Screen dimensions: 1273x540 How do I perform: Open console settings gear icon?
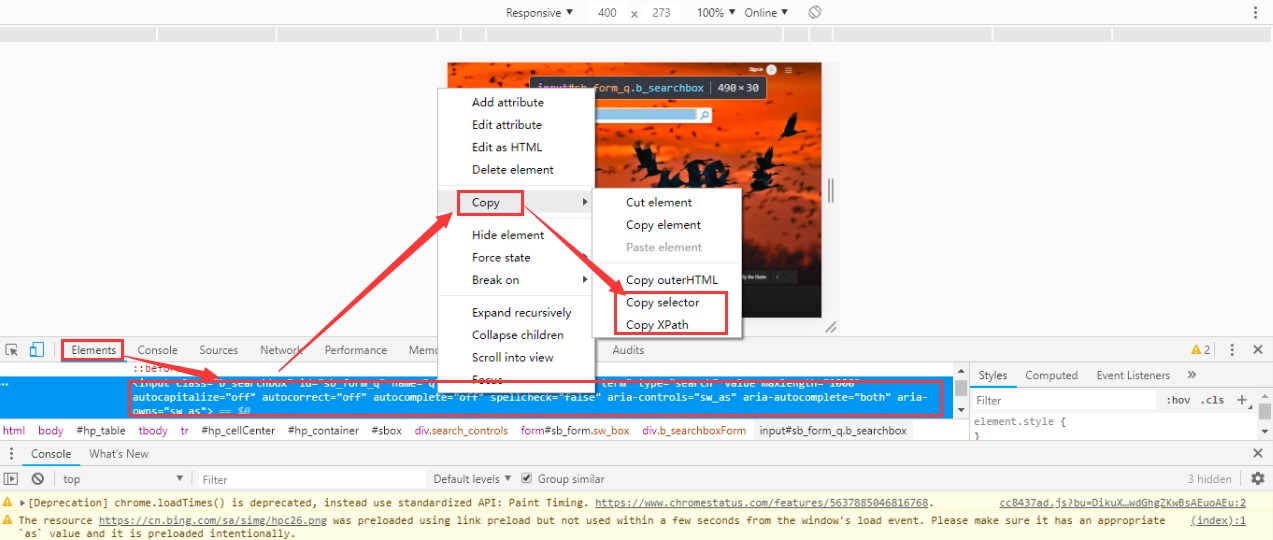click(1258, 479)
